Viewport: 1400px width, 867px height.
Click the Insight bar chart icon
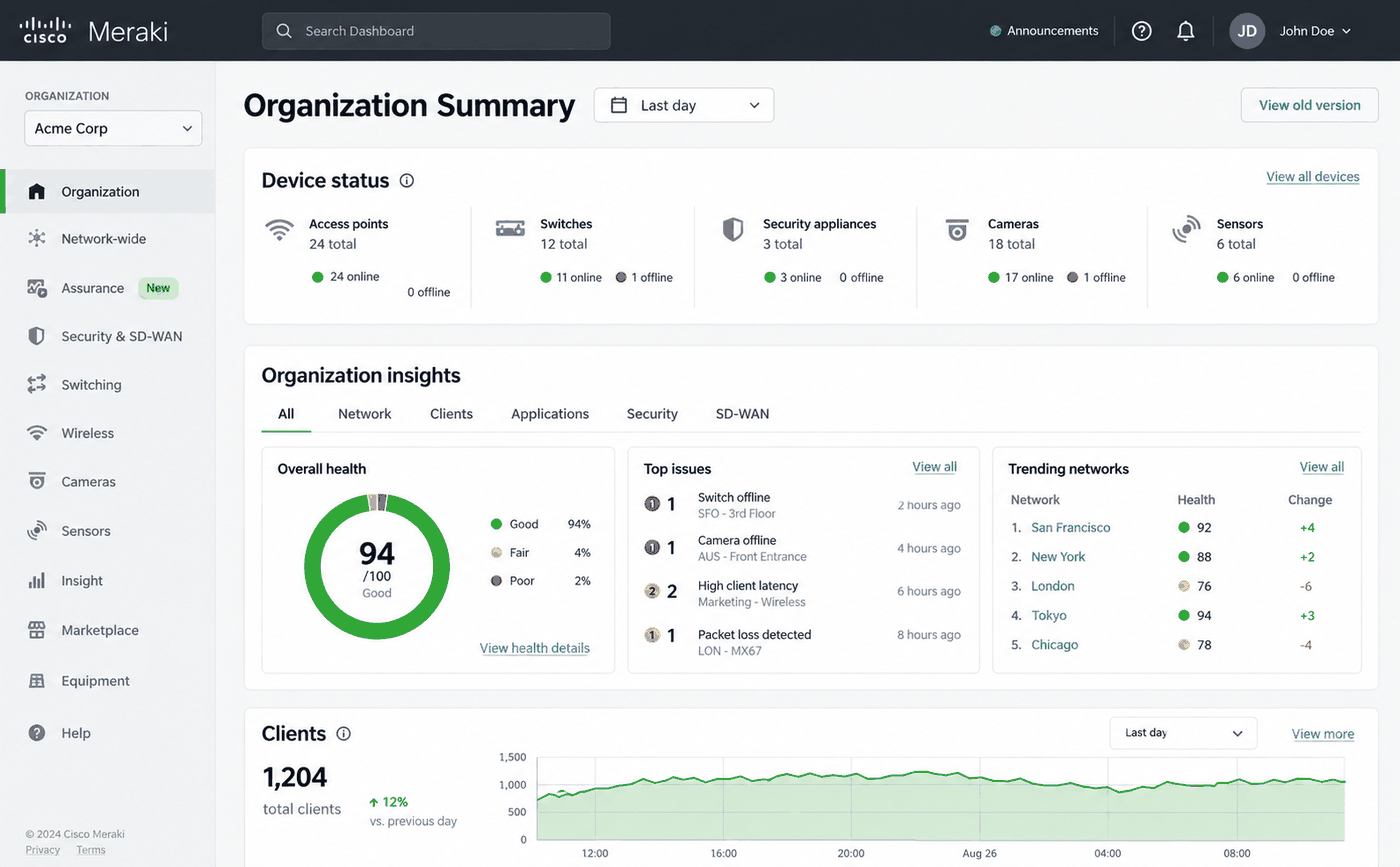[37, 580]
